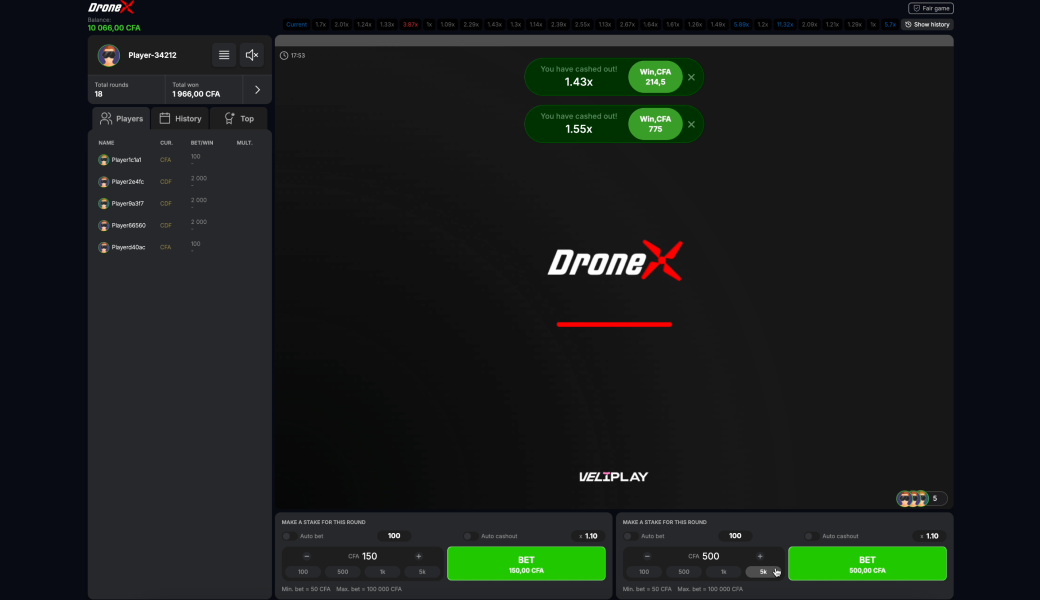The height and width of the screenshot is (600, 1040).
Task: Select the Current tab in the multiplier history
Action: click(x=296, y=24)
